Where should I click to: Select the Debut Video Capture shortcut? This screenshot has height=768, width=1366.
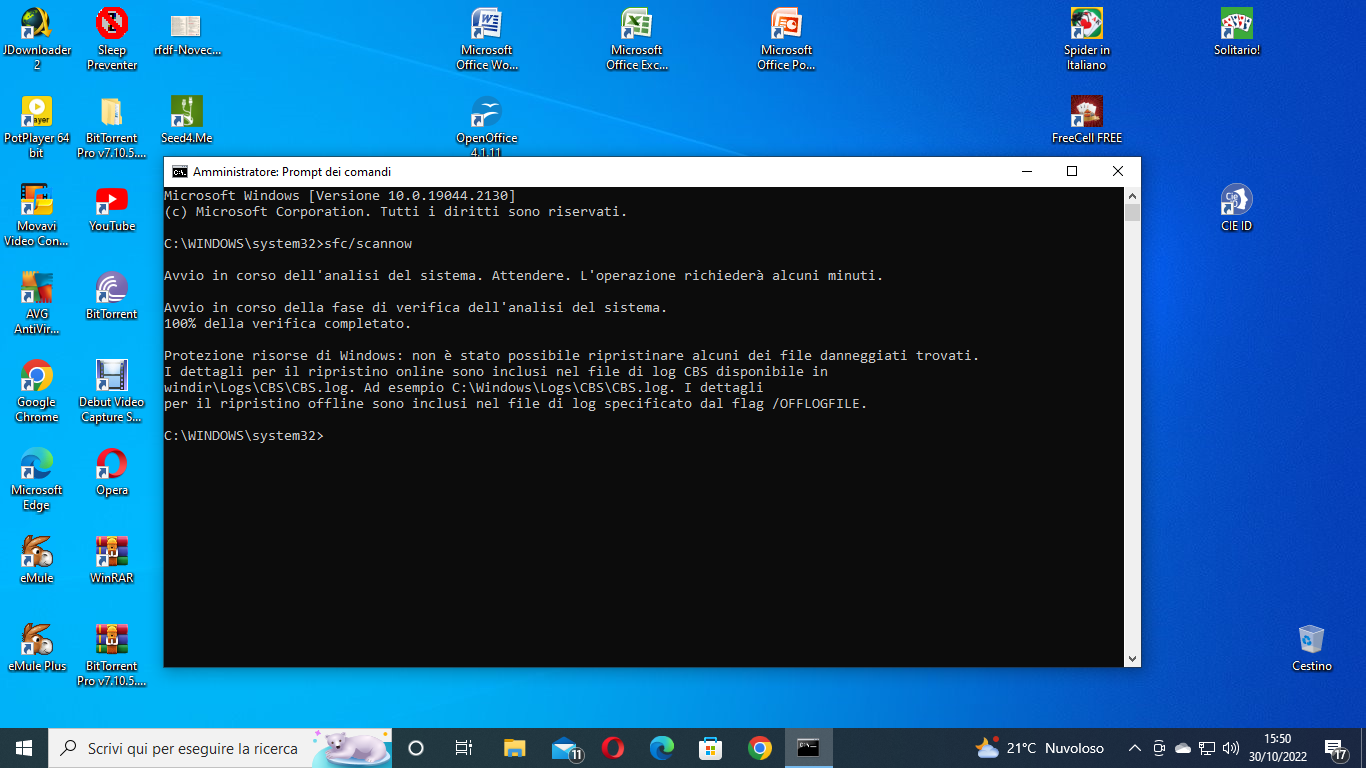[x=112, y=391]
